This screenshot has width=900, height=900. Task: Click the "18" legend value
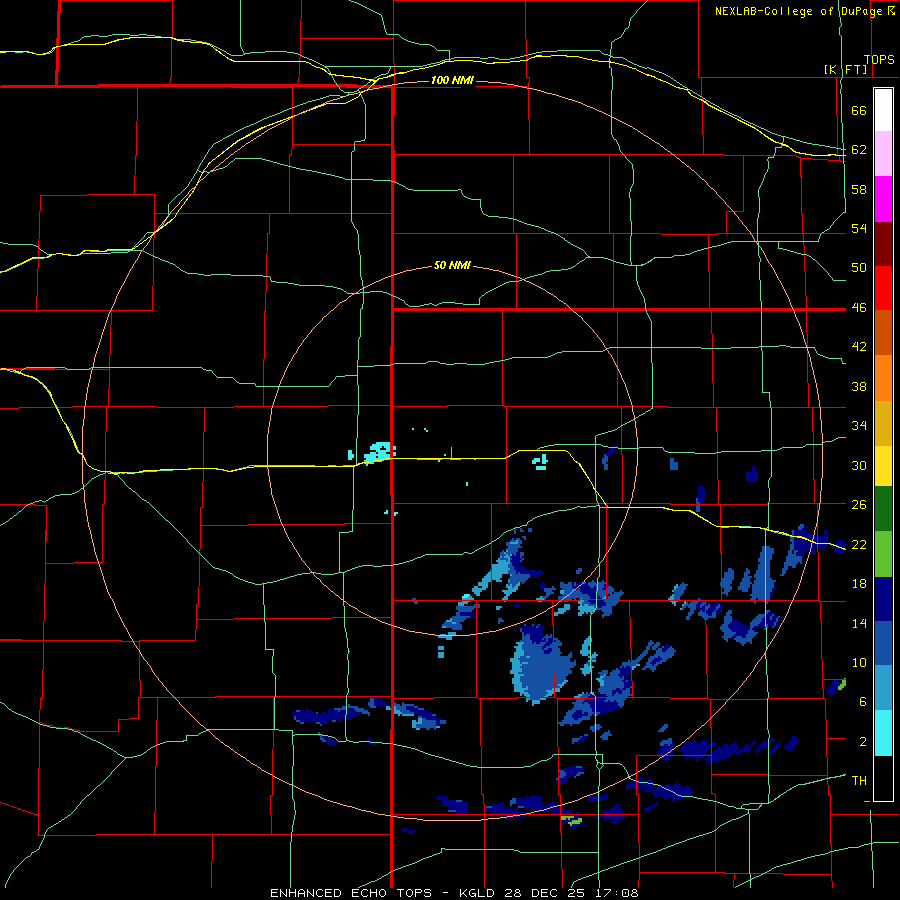click(x=859, y=584)
